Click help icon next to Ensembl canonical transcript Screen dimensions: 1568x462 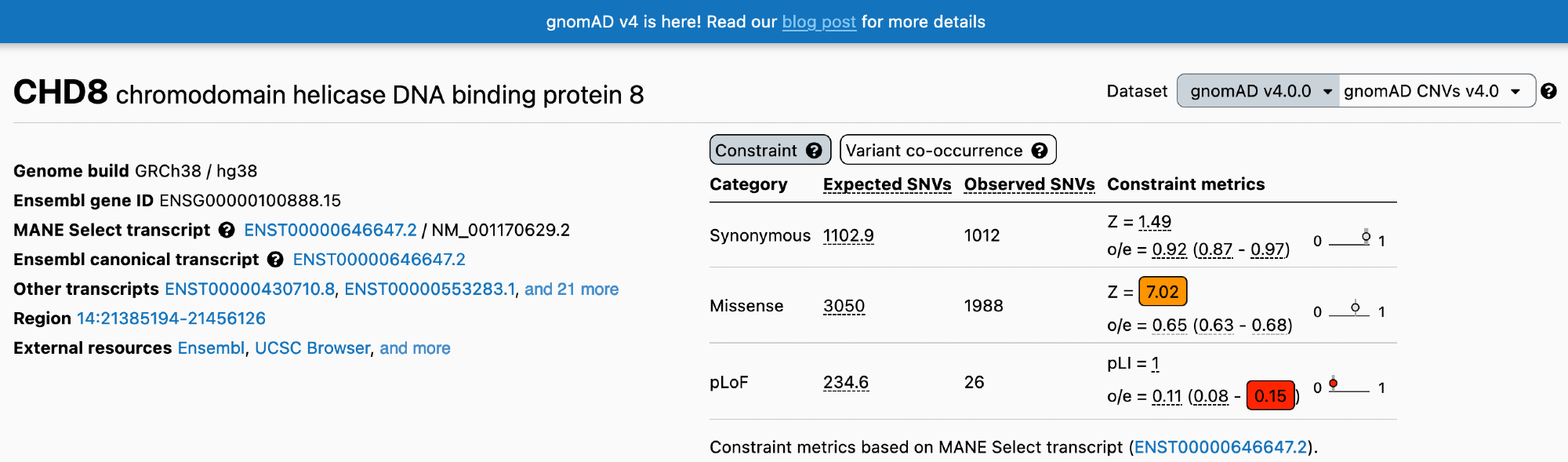pyautogui.click(x=275, y=260)
